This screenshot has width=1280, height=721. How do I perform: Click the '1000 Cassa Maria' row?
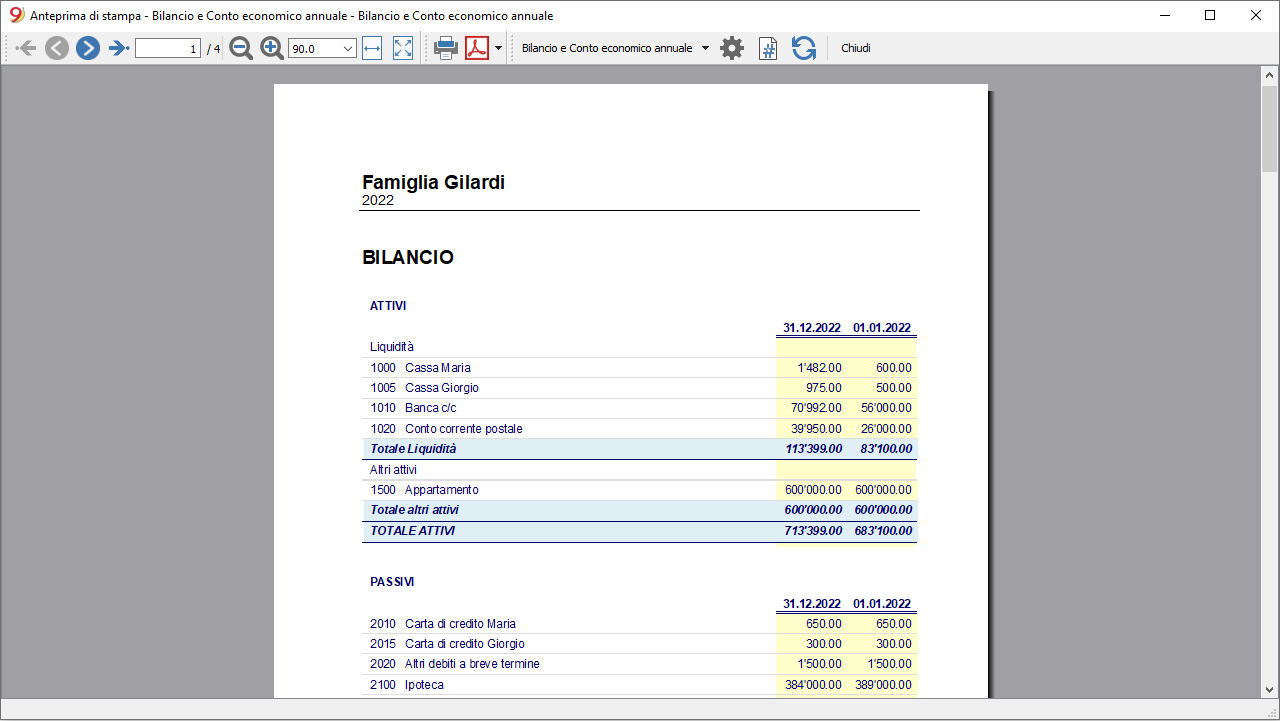(639, 368)
